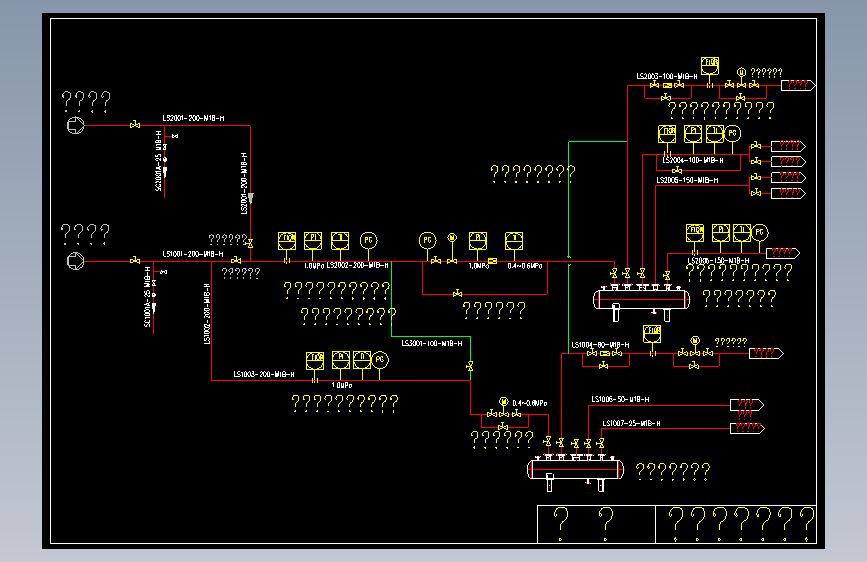Click first instrument box above LS1003-200-M1B-H line
The width and height of the screenshot is (867, 562).
(x=315, y=361)
